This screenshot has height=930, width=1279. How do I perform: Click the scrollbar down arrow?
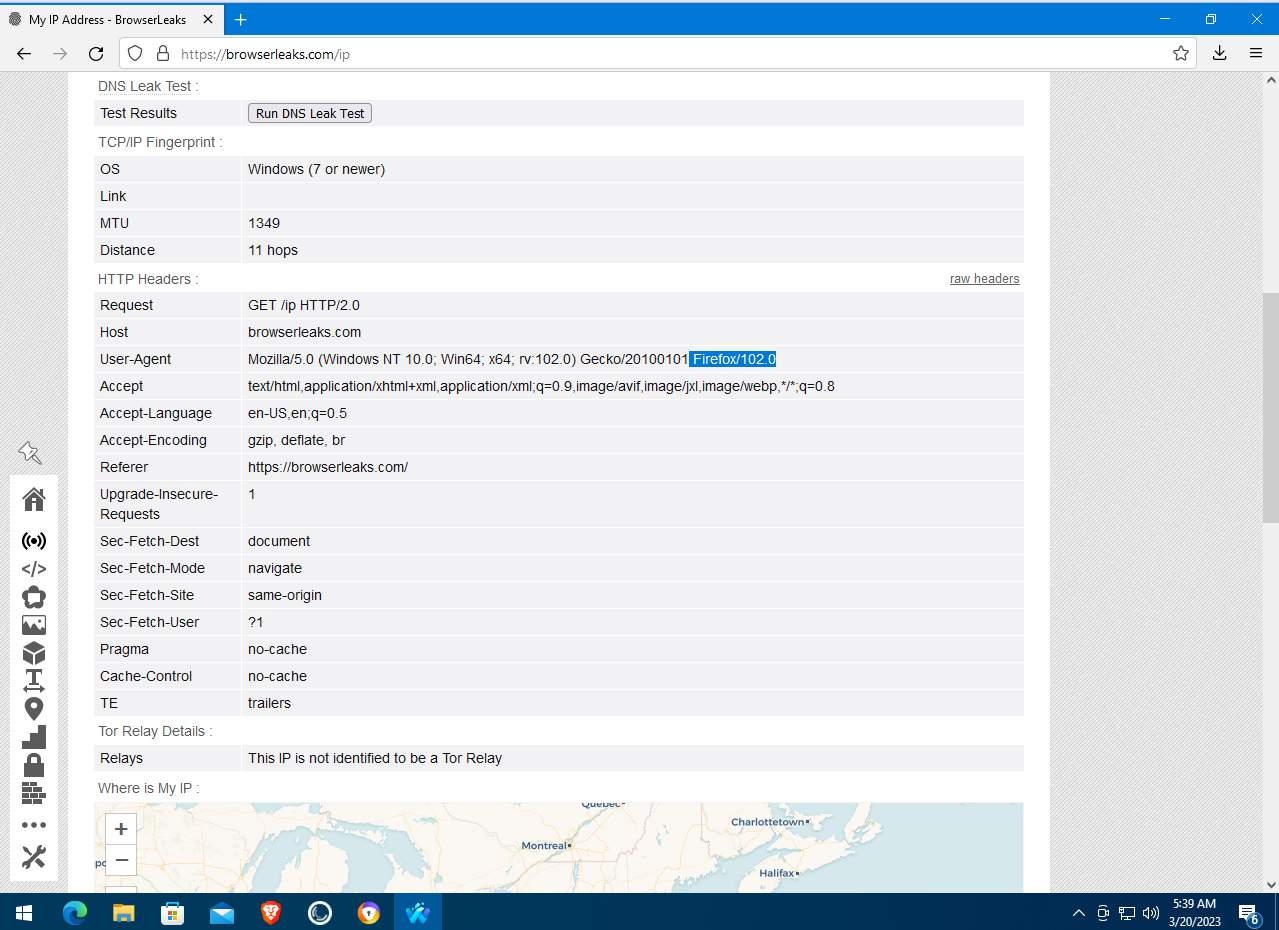[x=1270, y=884]
